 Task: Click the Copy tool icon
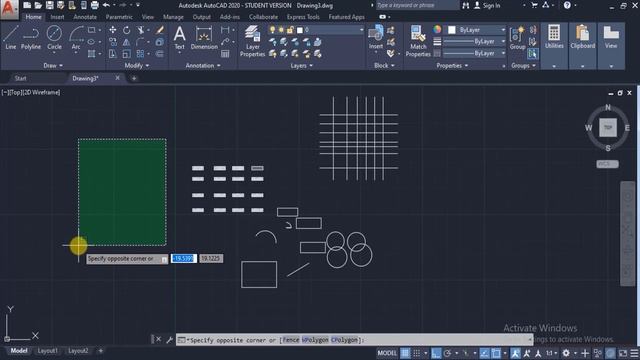click(x=113, y=42)
